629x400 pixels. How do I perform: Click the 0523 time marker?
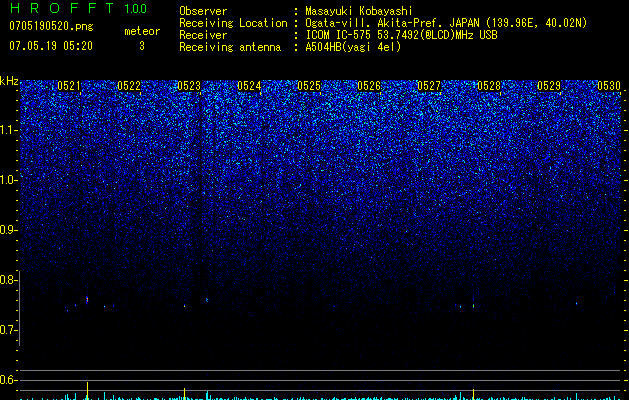[189, 86]
